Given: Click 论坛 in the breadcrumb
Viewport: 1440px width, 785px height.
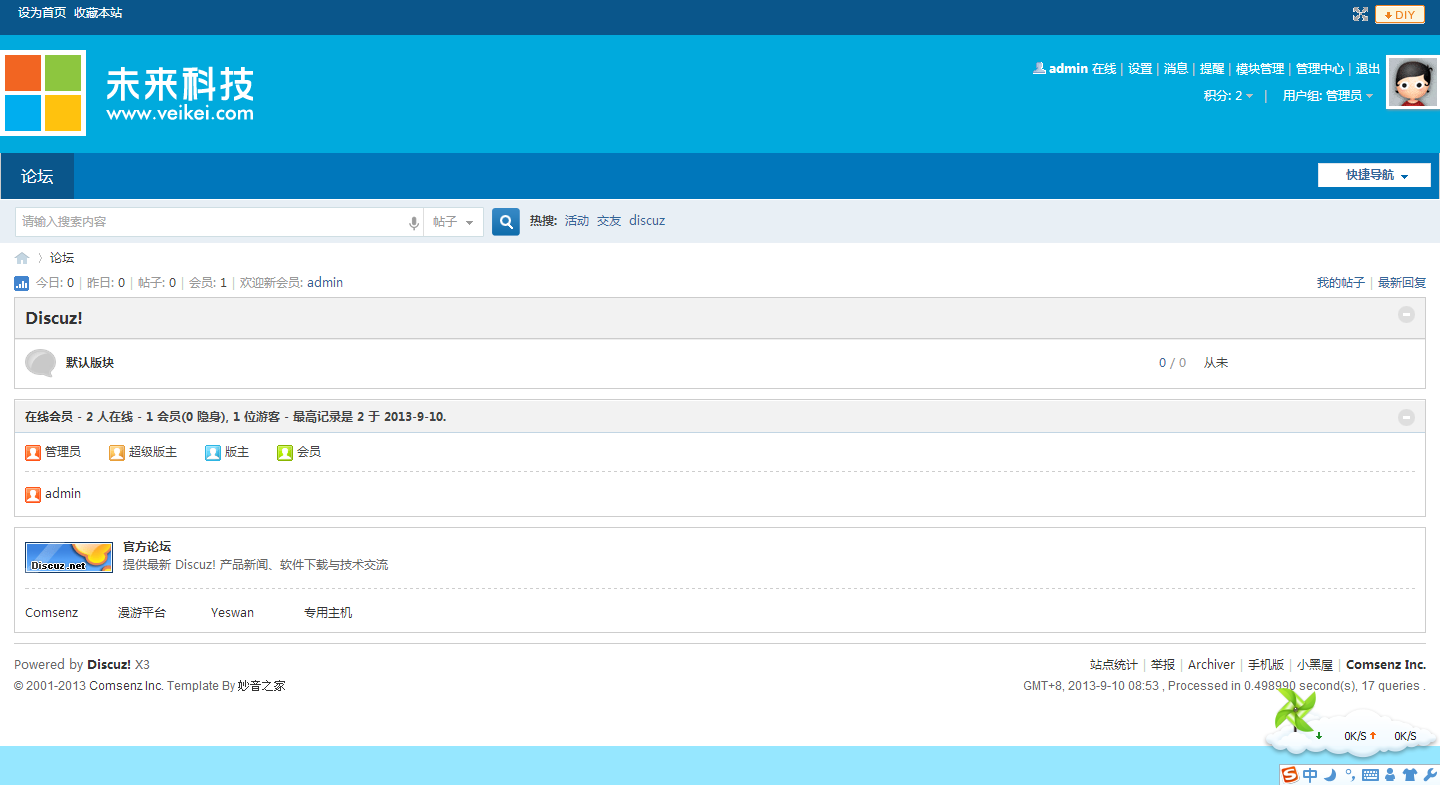Looking at the screenshot, I should click(62, 258).
